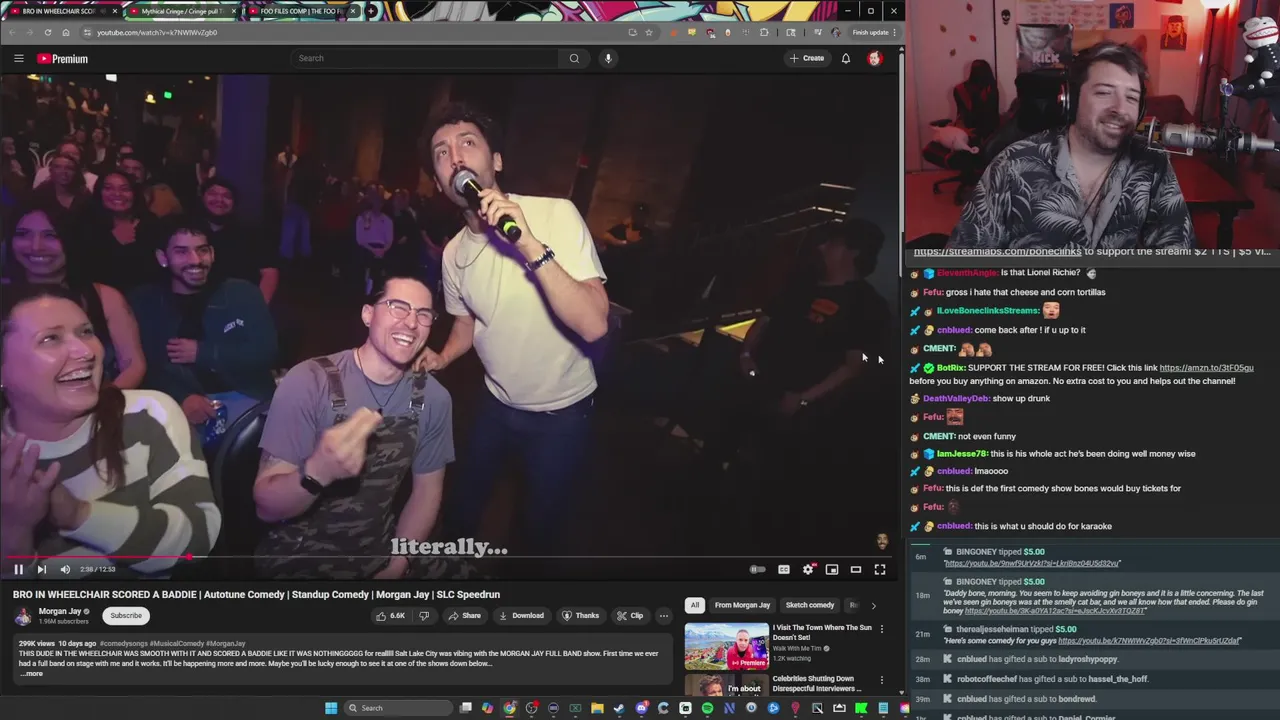This screenshot has width=1280, height=720.
Task: Expand description with ...more
Action: (31, 674)
